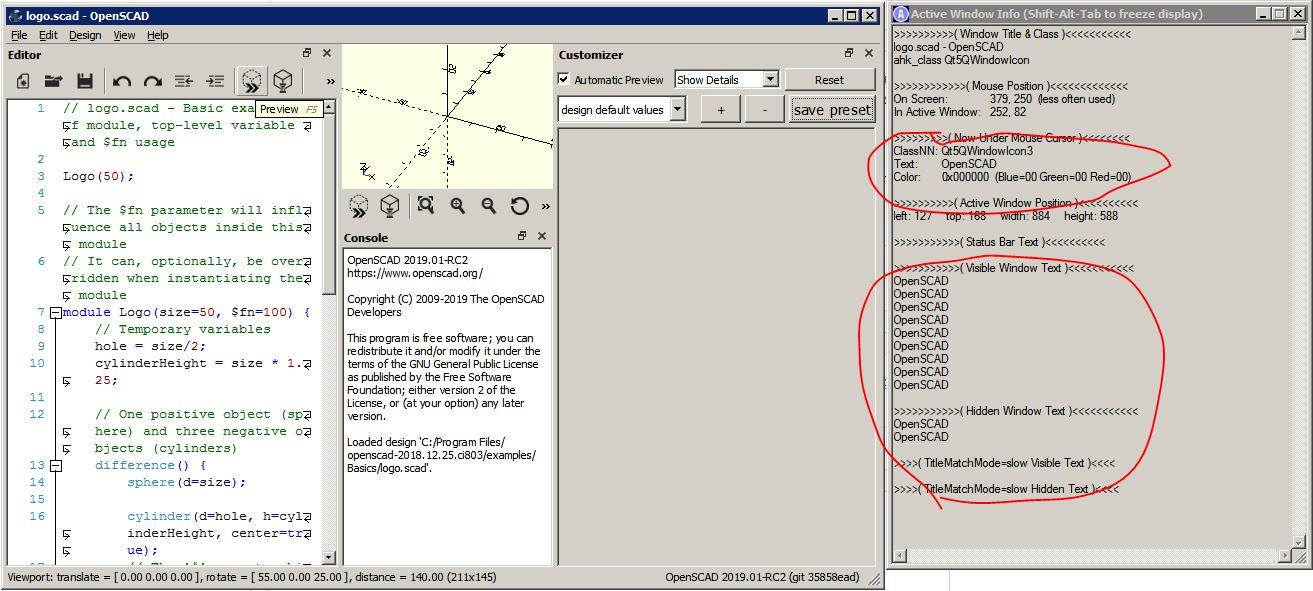
Task: Open the Edit menu
Action: 48,35
